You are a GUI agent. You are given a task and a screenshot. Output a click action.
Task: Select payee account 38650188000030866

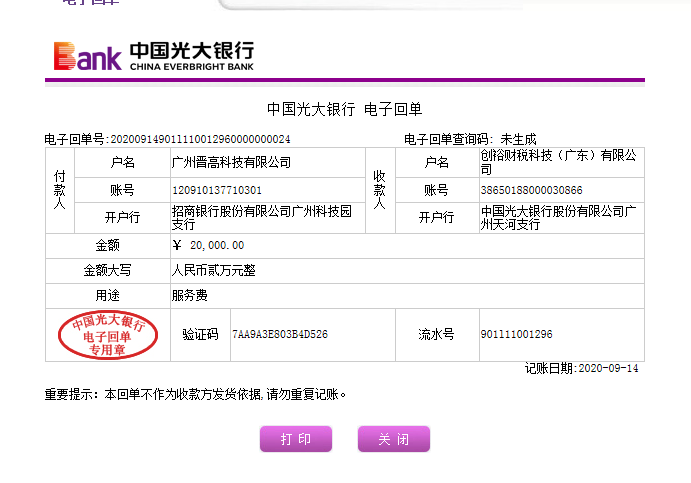[531, 190]
